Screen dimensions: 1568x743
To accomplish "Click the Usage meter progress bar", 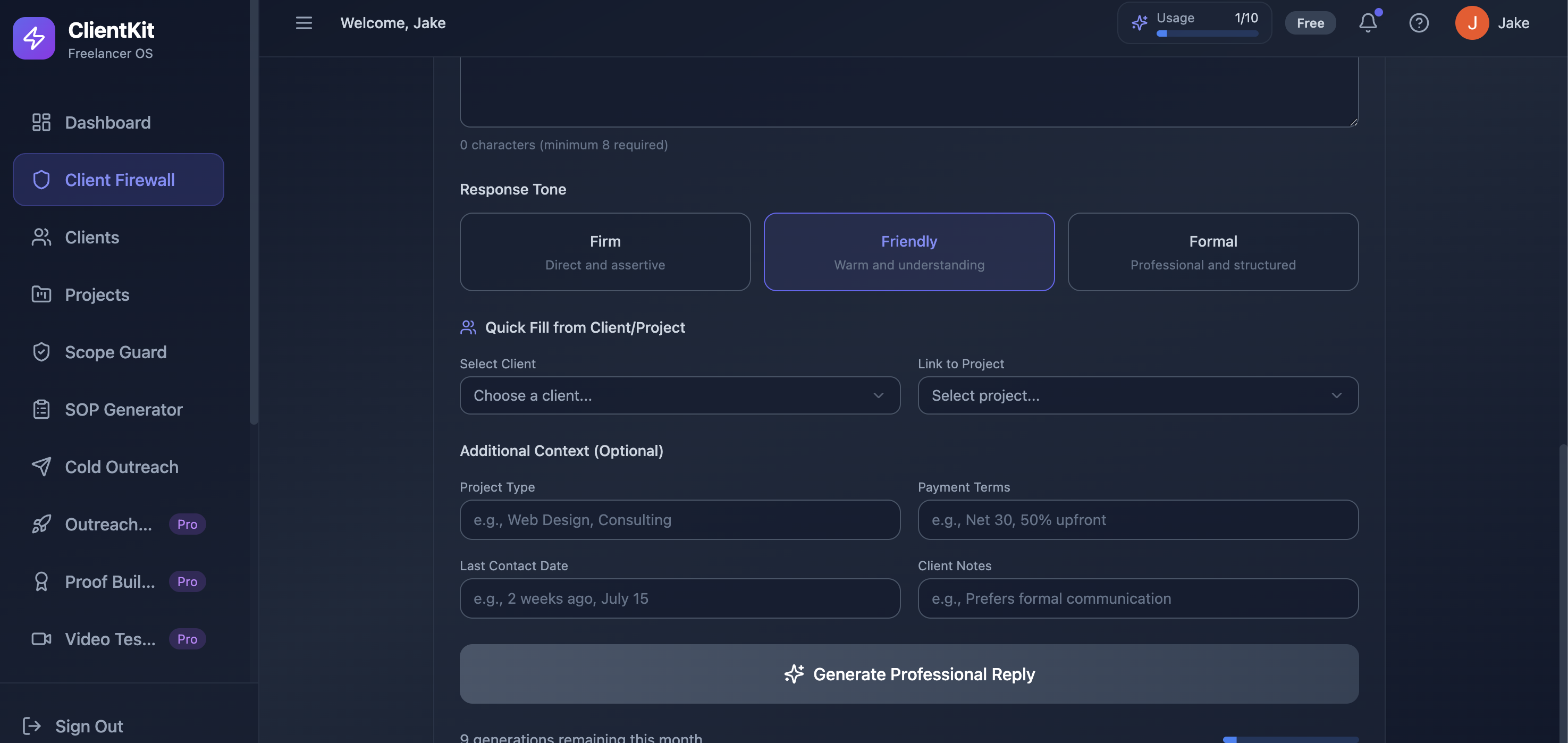I will [x=1207, y=34].
